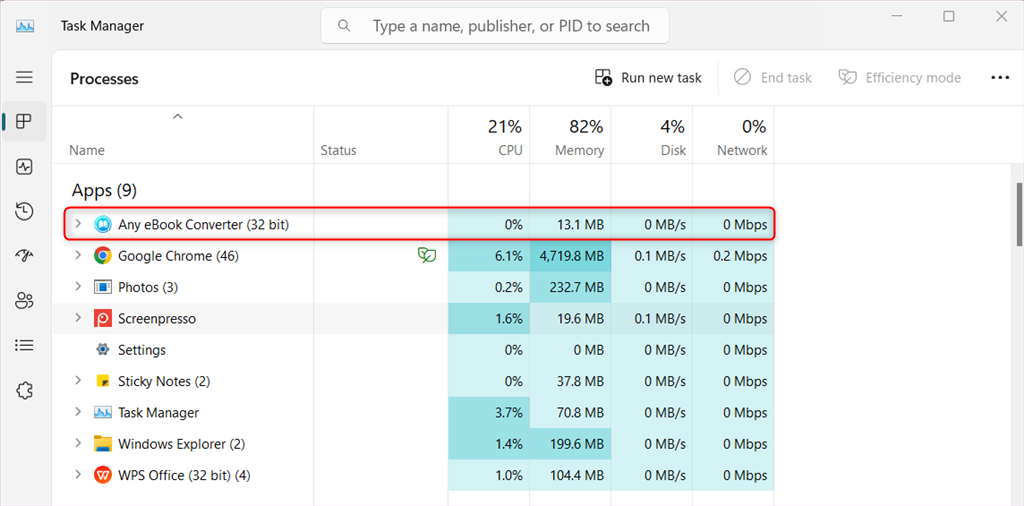
Task: Click the Task Manager title bar logo
Action: [x=25, y=26]
